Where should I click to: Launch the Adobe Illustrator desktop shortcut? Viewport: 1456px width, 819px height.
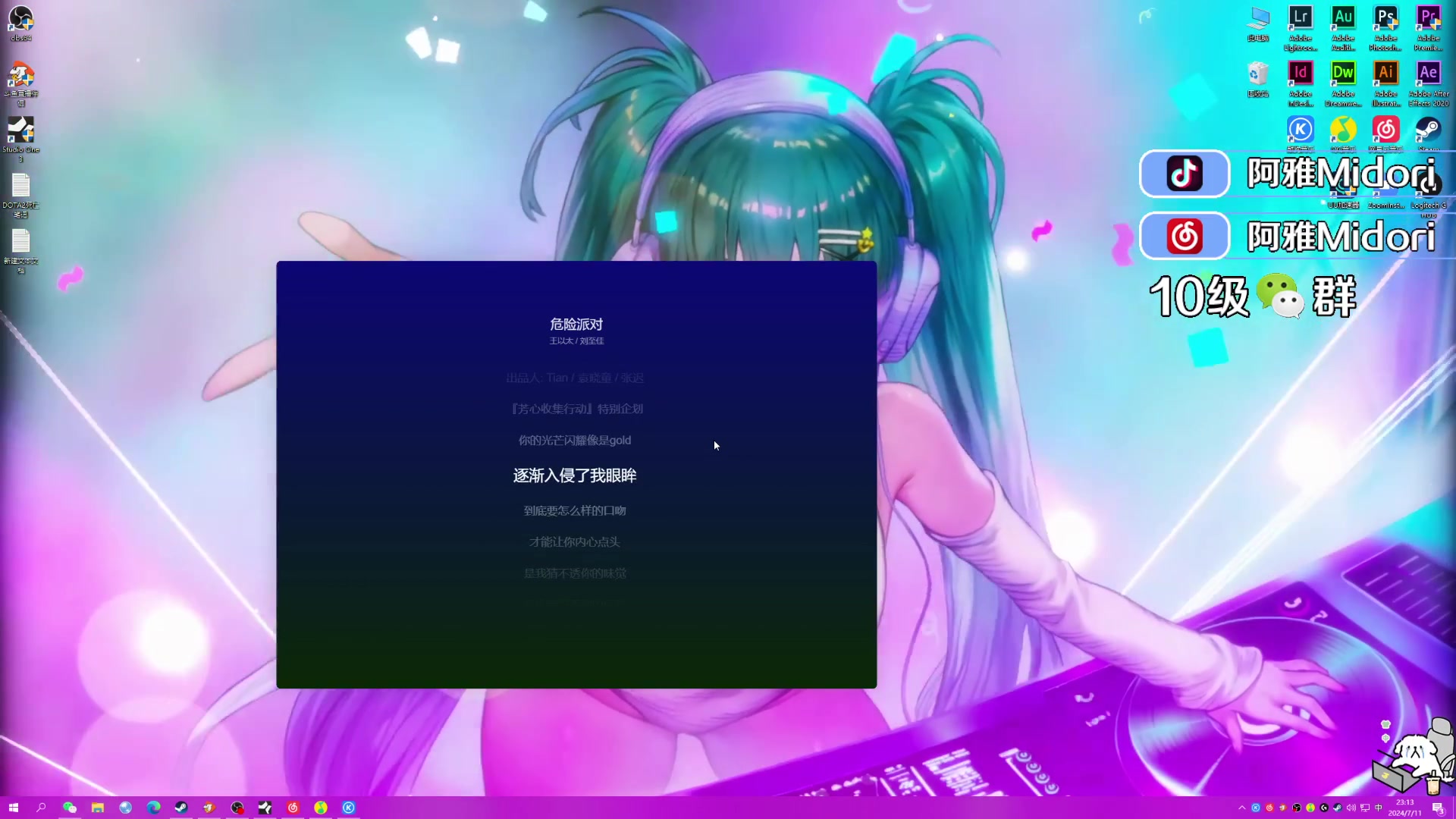[x=1385, y=84]
